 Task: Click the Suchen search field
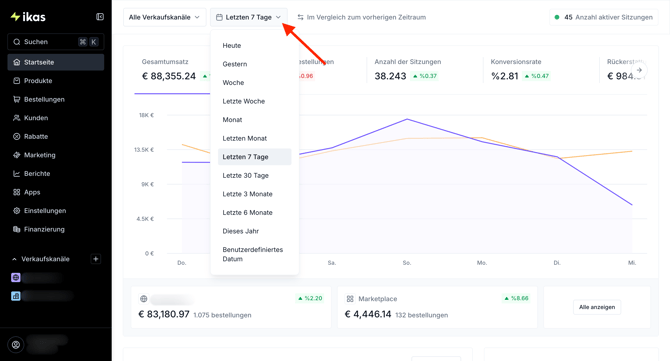56,42
